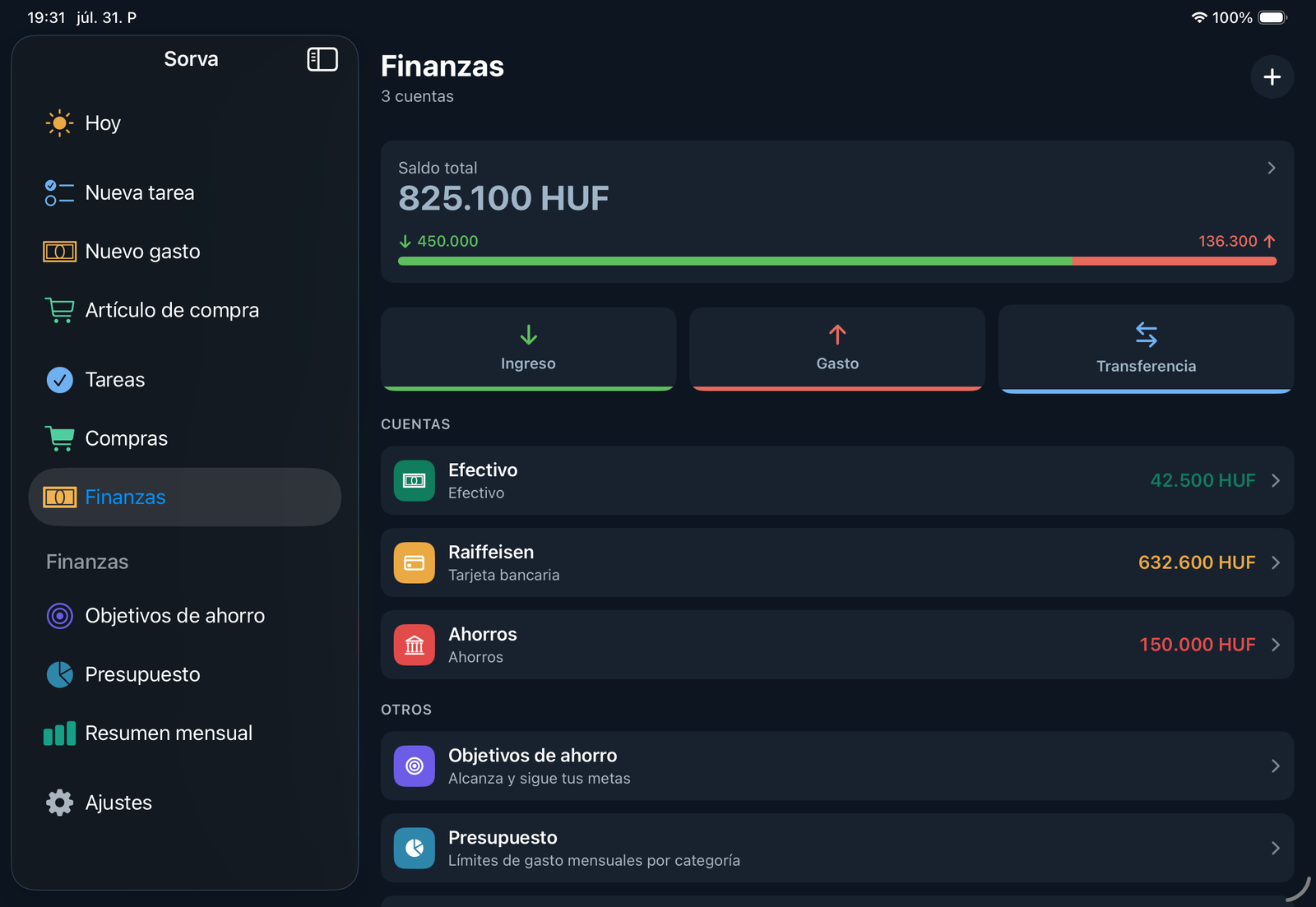Click the OTROS section header
Image resolution: width=1316 pixels, height=907 pixels.
[x=406, y=710]
